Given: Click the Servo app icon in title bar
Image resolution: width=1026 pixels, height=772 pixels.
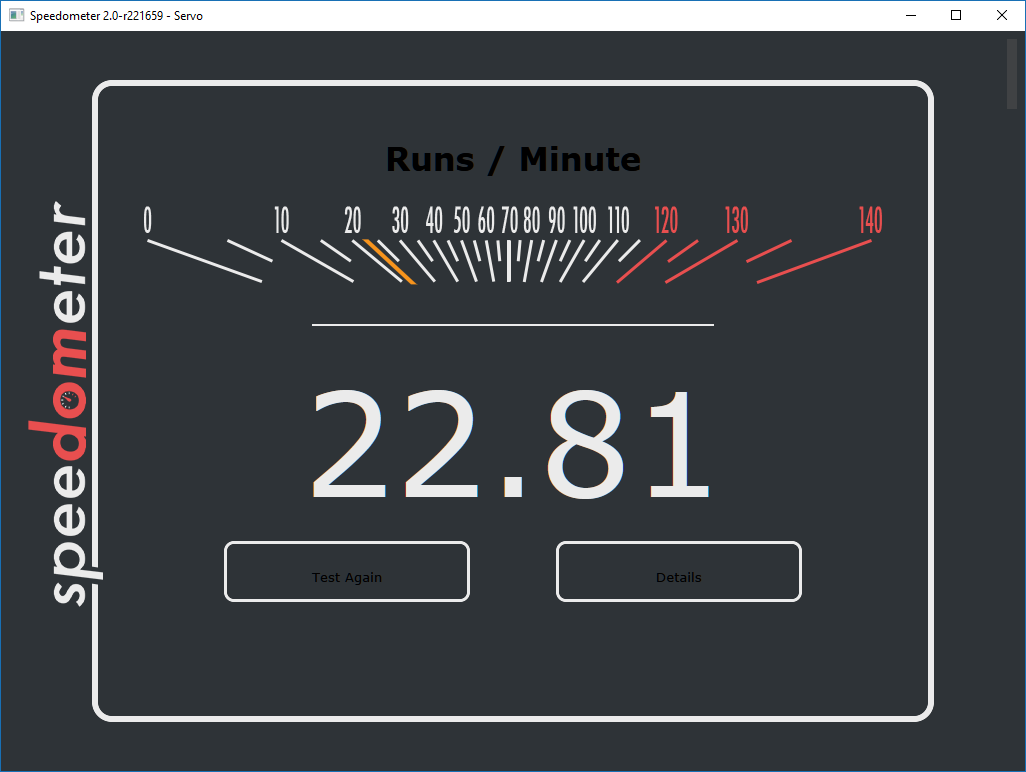Looking at the screenshot, I should coord(16,15).
